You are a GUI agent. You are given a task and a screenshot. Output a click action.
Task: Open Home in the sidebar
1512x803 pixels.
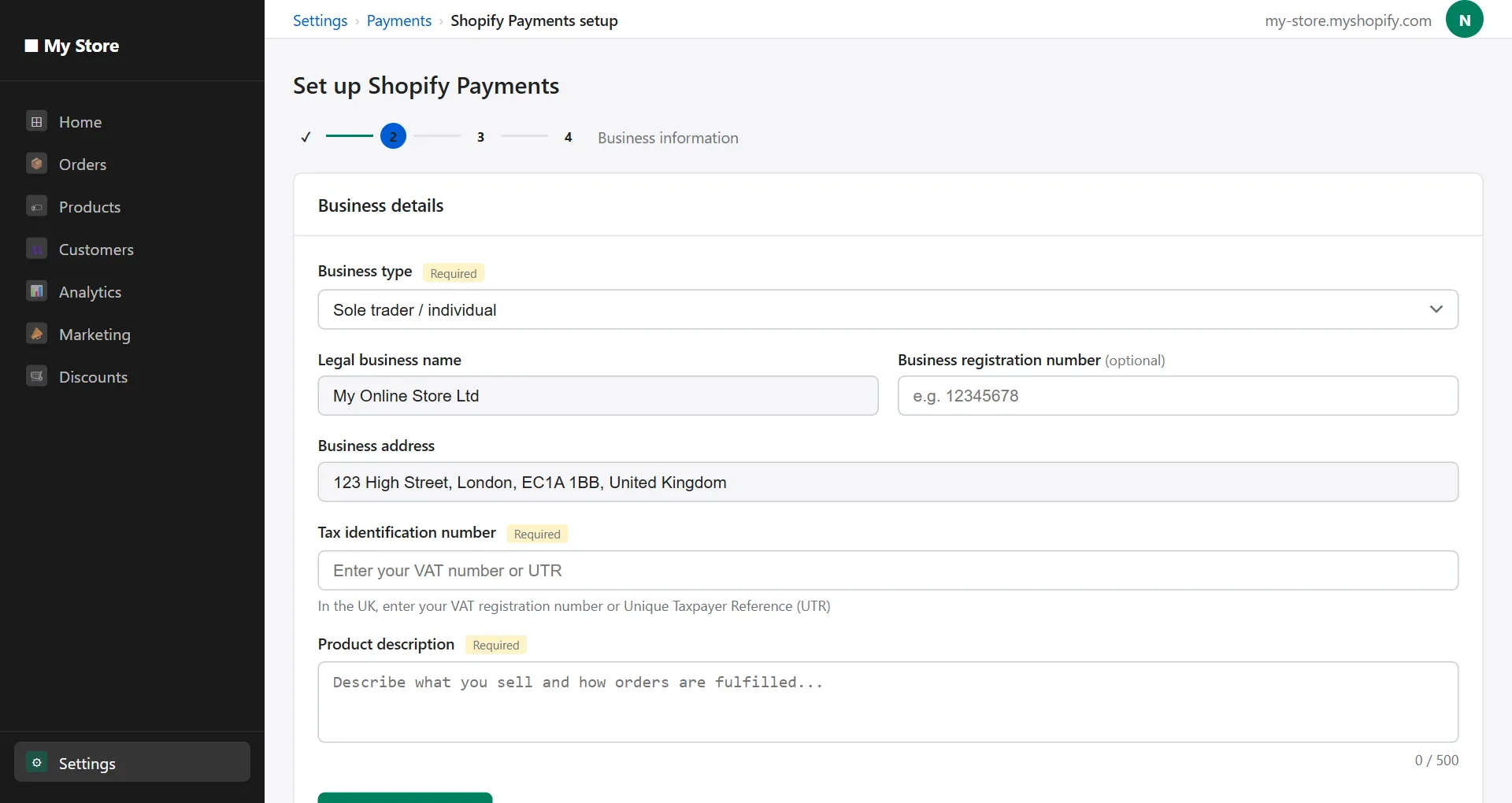click(132, 122)
